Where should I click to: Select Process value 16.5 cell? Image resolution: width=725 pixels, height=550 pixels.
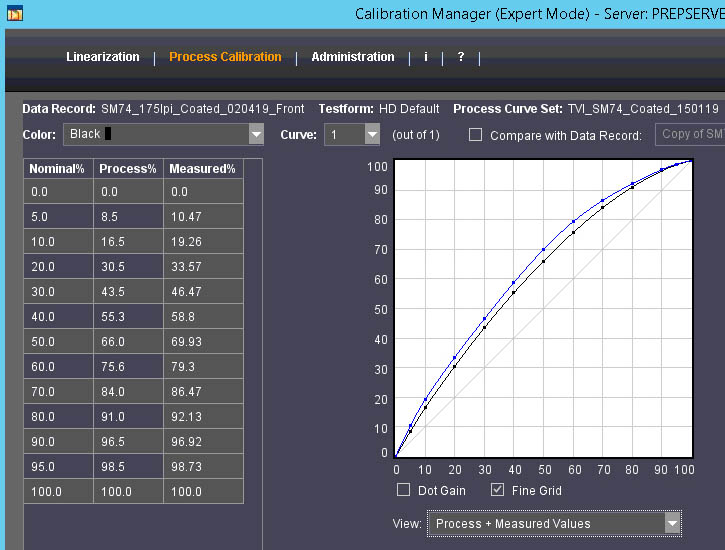click(128, 241)
